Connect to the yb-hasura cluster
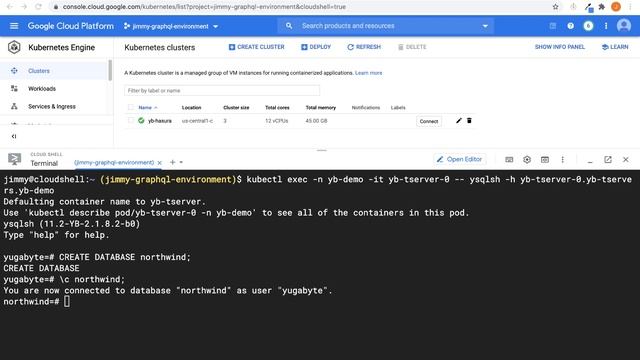This screenshot has height=360, width=640. [429, 121]
